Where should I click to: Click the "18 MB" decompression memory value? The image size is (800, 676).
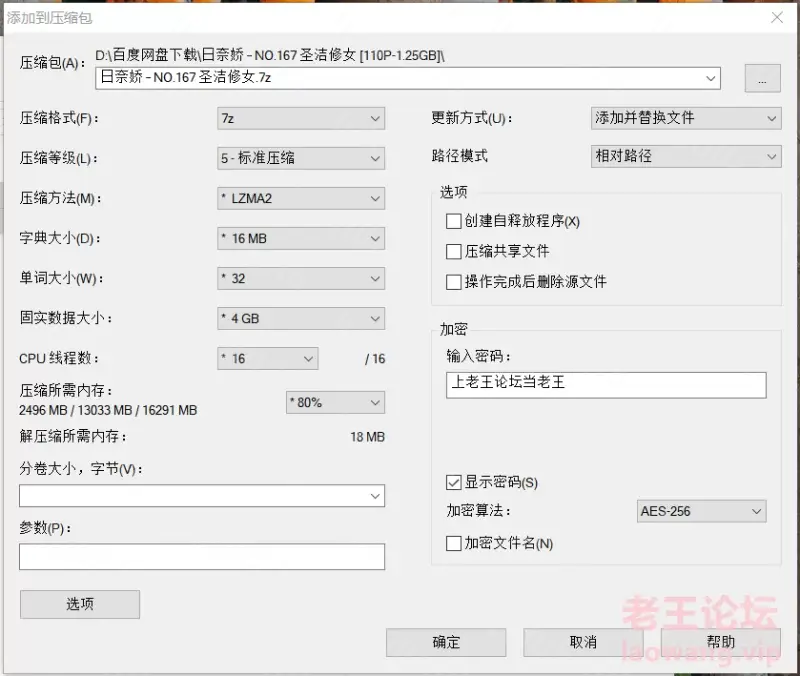point(367,437)
